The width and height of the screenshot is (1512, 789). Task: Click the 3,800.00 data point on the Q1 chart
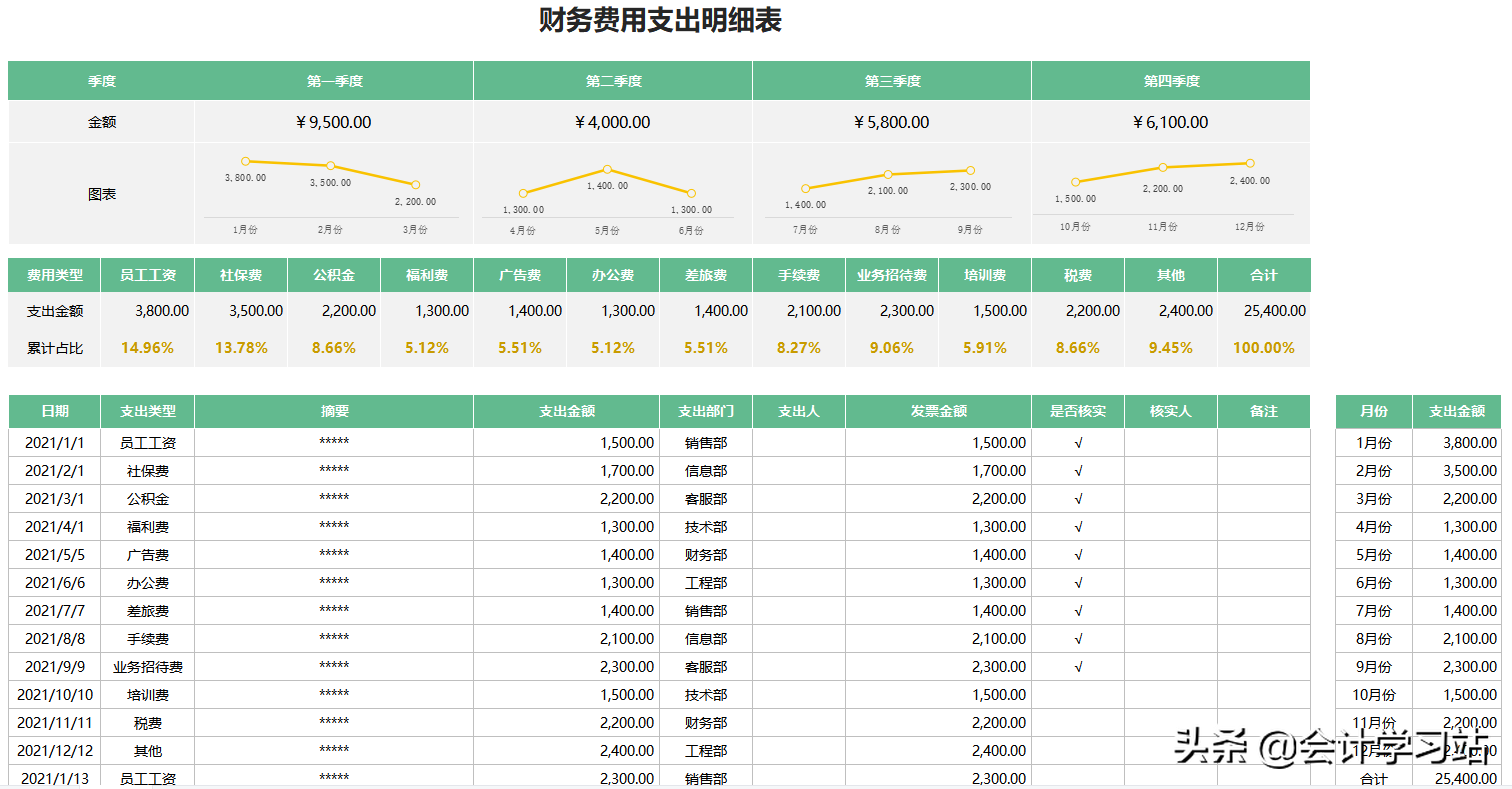(x=245, y=159)
